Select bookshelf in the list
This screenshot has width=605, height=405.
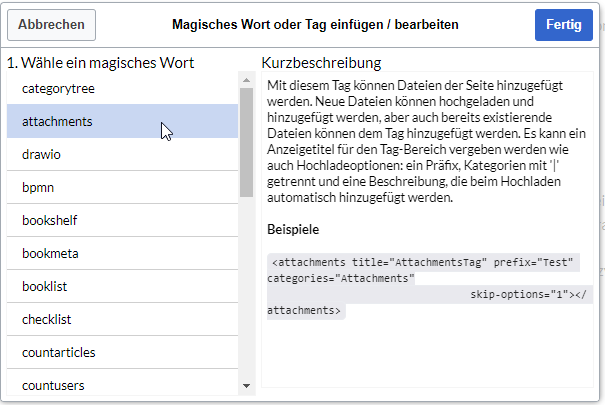click(x=122, y=220)
